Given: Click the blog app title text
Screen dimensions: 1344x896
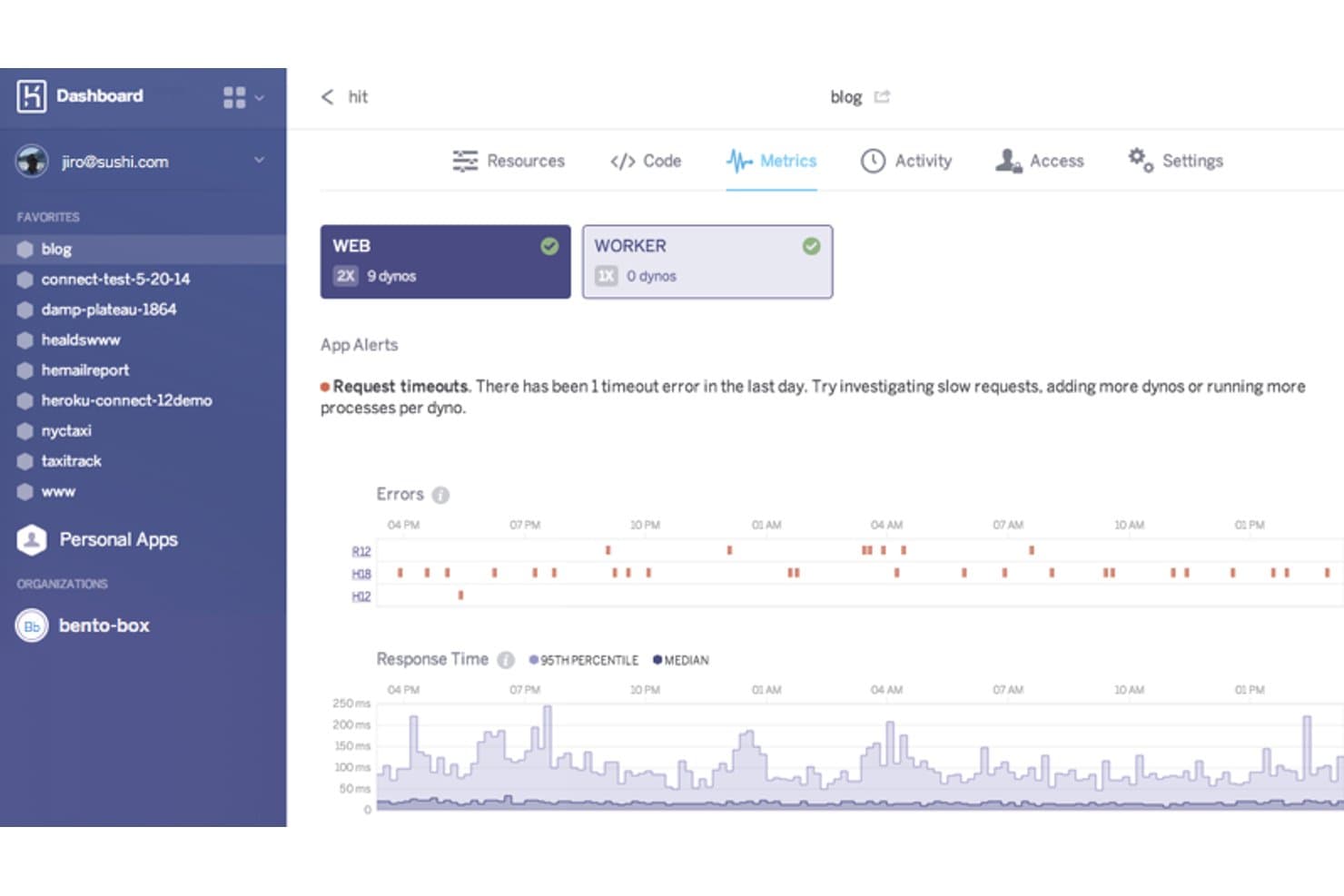Looking at the screenshot, I should click(x=846, y=97).
